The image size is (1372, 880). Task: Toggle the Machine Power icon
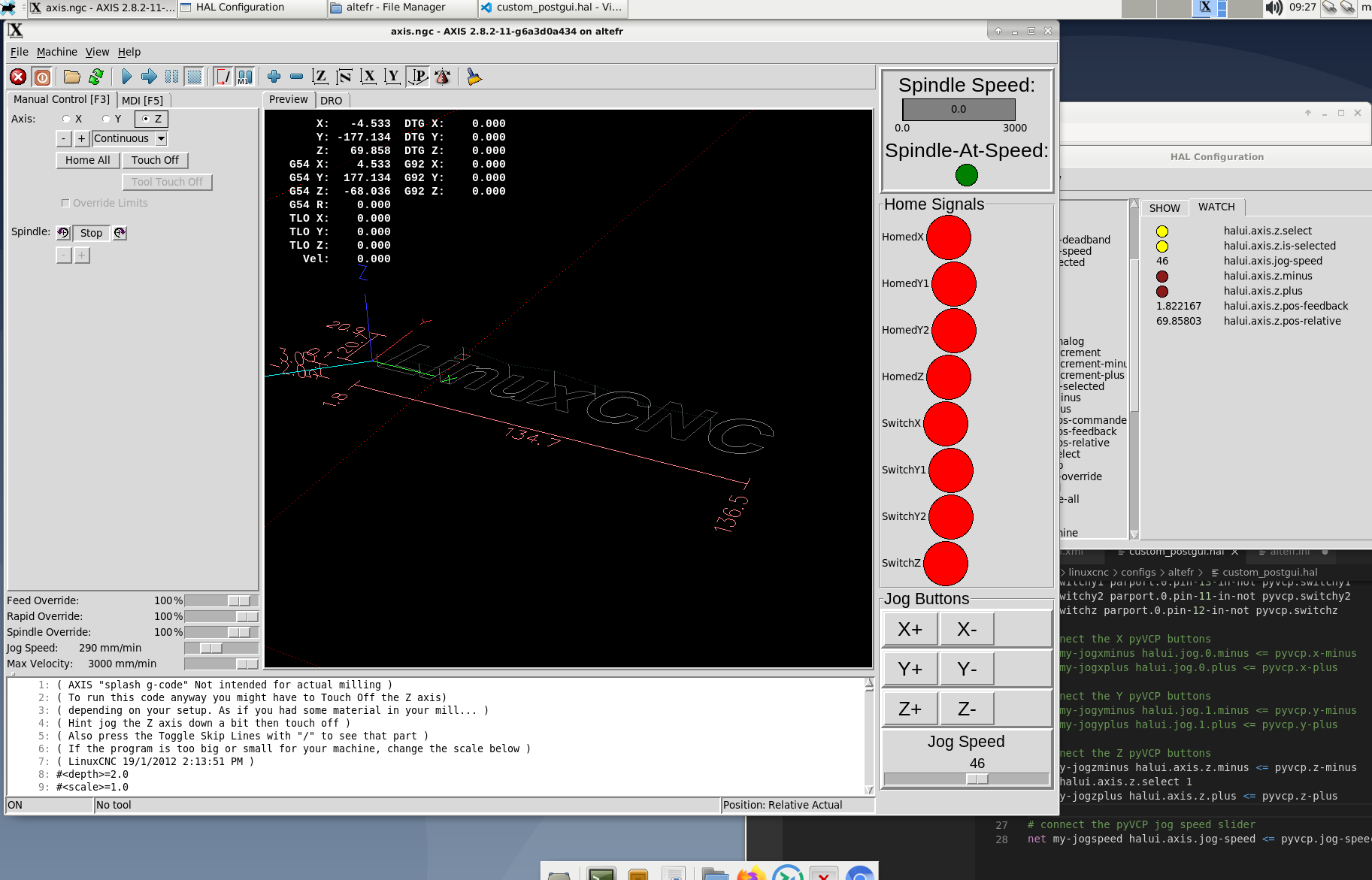tap(42, 77)
